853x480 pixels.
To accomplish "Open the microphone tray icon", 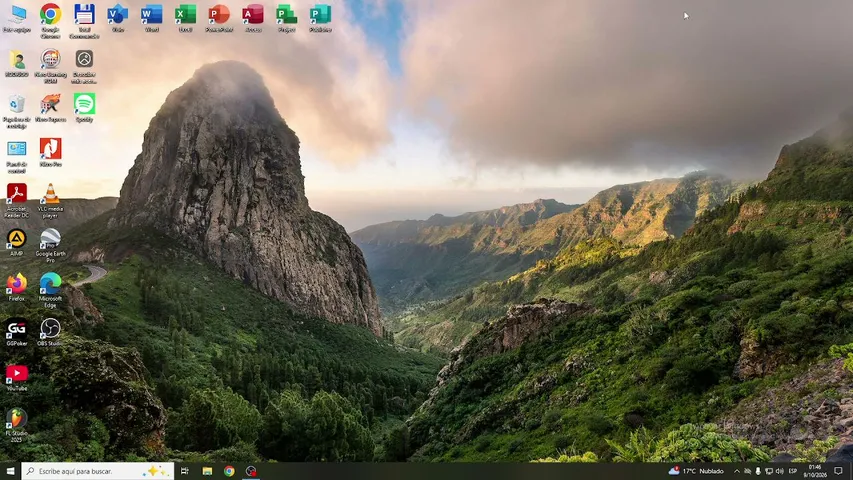I will (758, 471).
